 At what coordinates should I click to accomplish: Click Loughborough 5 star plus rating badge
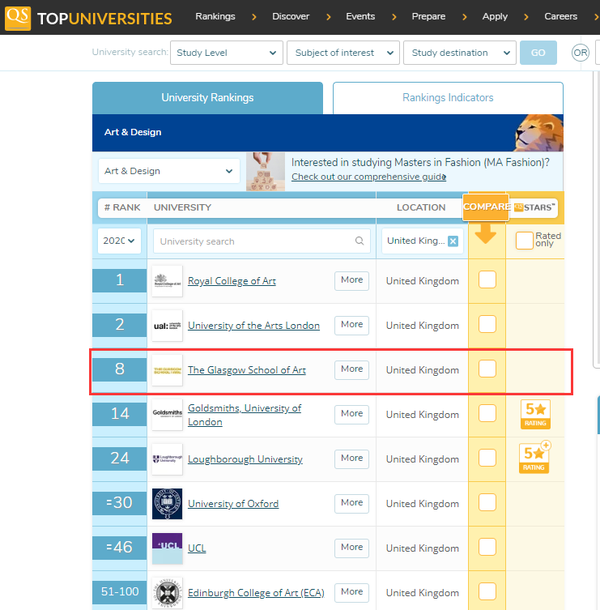pyautogui.click(x=535, y=458)
